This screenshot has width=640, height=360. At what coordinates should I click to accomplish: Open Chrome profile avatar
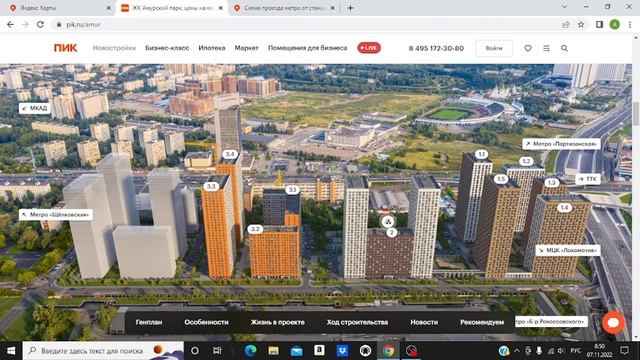tap(615, 24)
